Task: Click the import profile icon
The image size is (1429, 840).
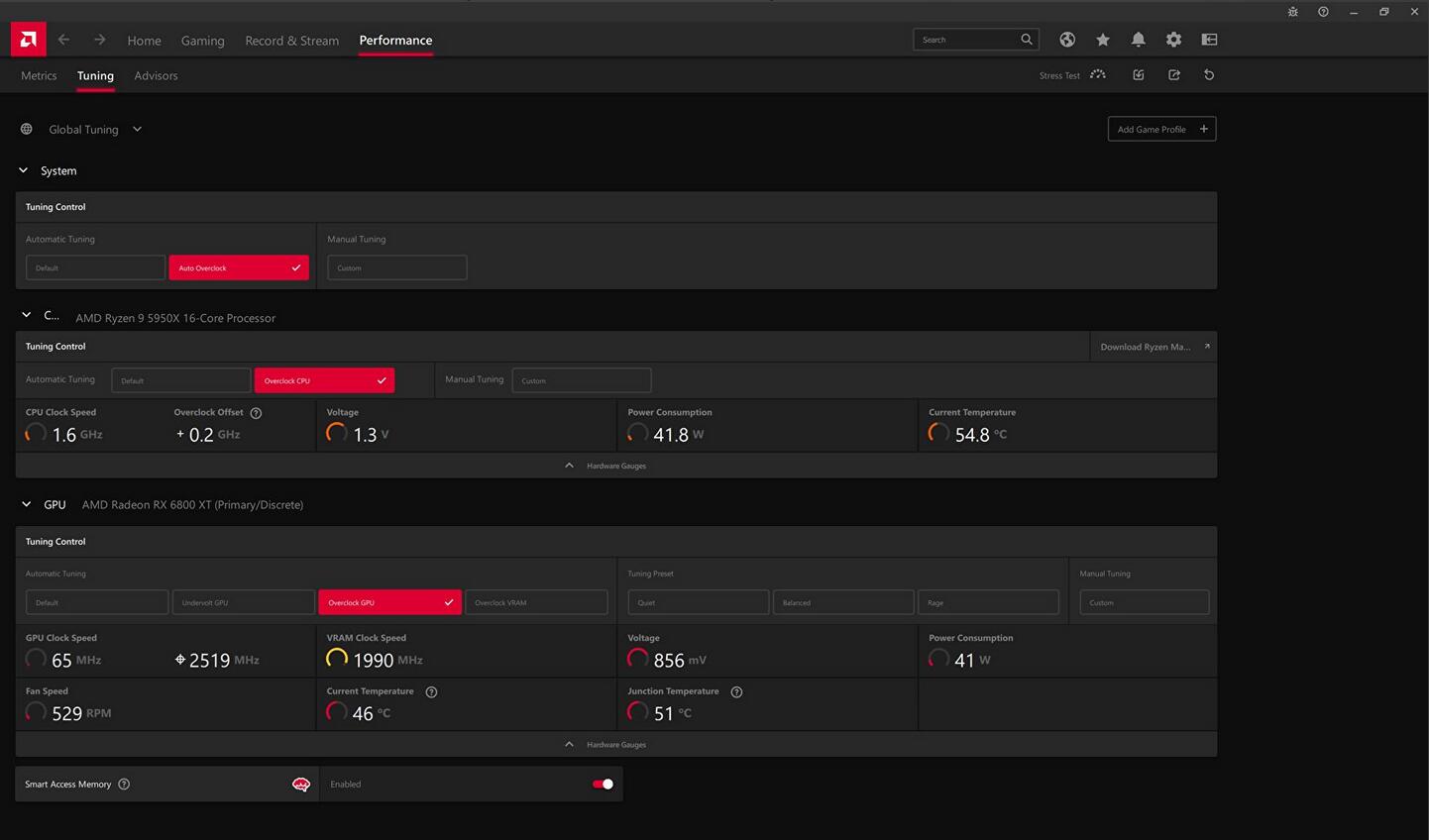Action: click(1139, 75)
